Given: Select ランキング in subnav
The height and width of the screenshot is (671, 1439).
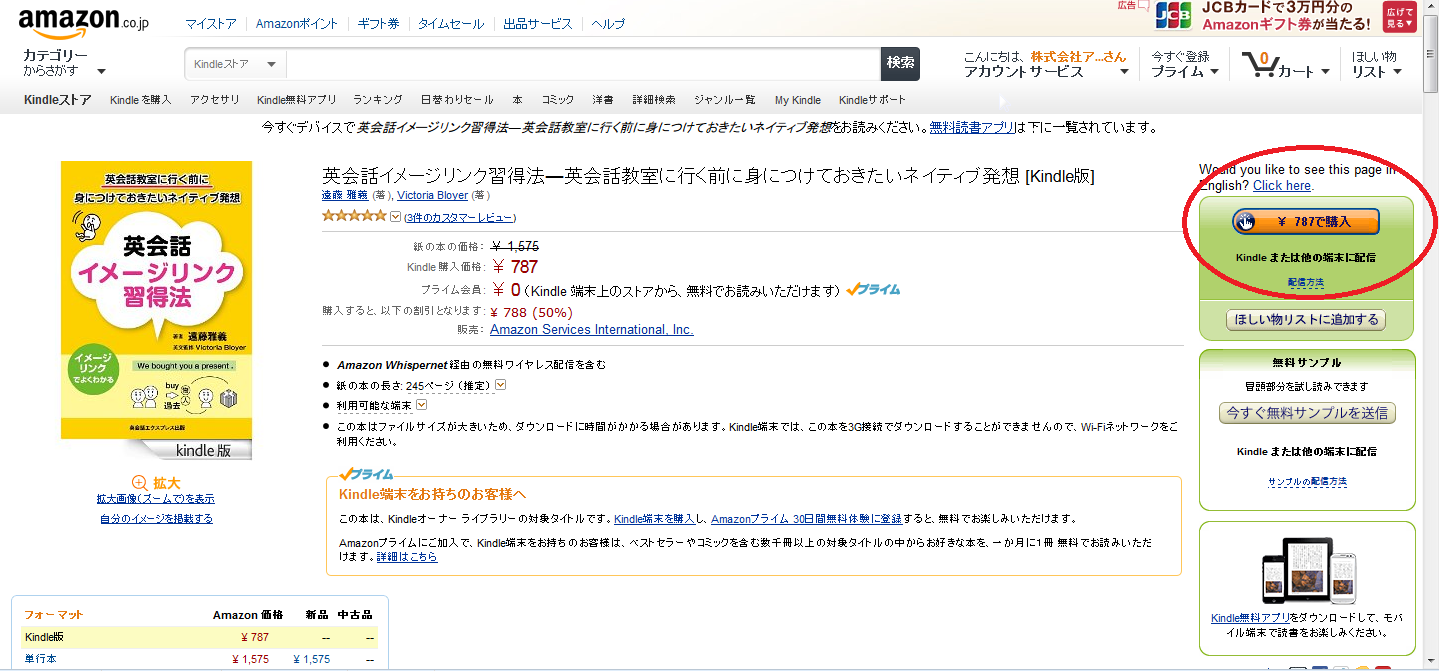Looking at the screenshot, I should (378, 100).
